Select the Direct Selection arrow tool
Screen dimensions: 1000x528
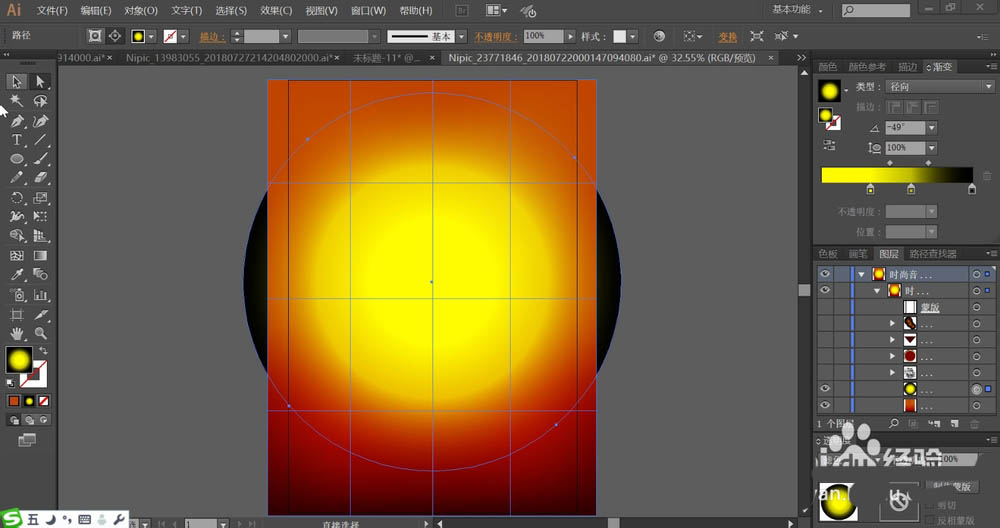pos(40,82)
